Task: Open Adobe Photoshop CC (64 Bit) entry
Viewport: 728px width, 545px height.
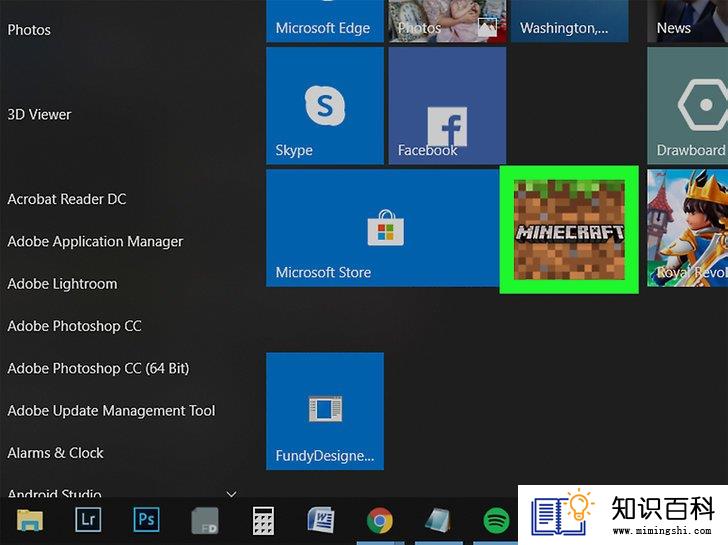Action: 98,368
